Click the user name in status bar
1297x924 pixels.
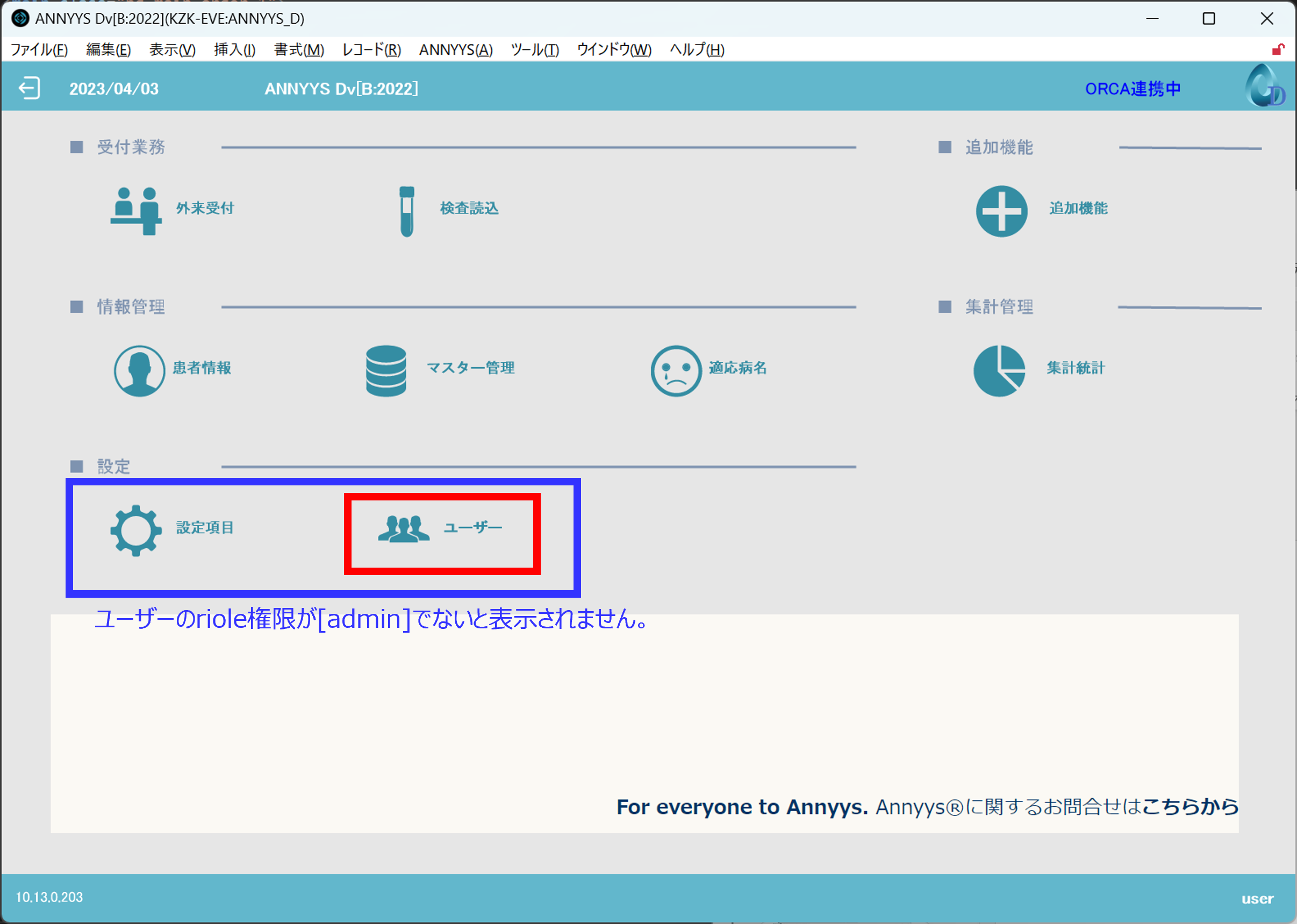coord(1257,899)
